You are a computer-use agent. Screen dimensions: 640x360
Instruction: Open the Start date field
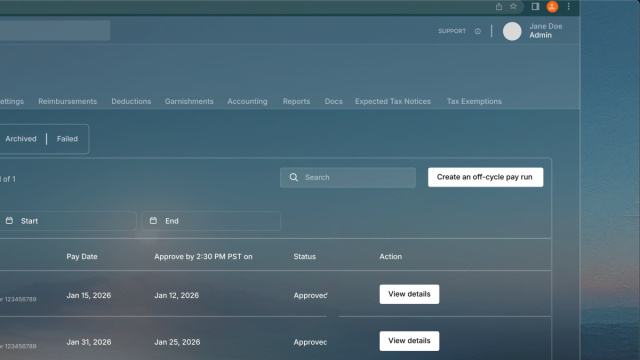67,221
